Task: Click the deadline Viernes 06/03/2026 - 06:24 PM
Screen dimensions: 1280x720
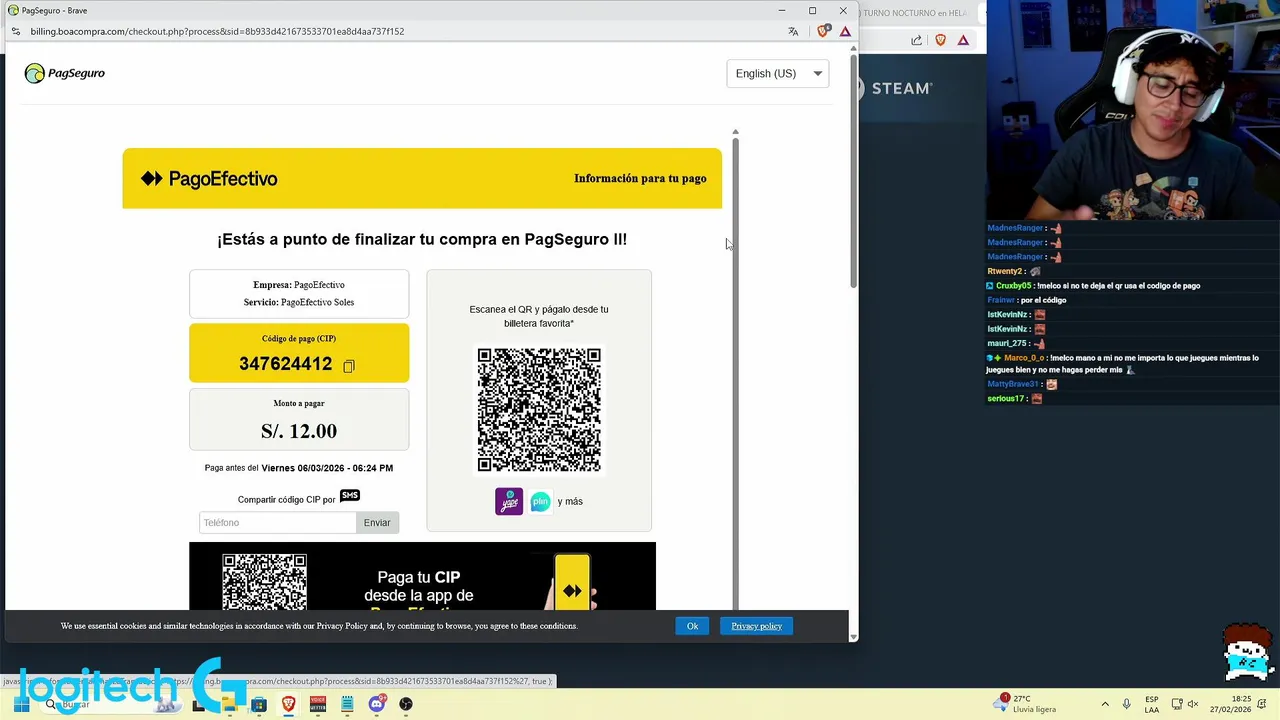Action: click(327, 468)
